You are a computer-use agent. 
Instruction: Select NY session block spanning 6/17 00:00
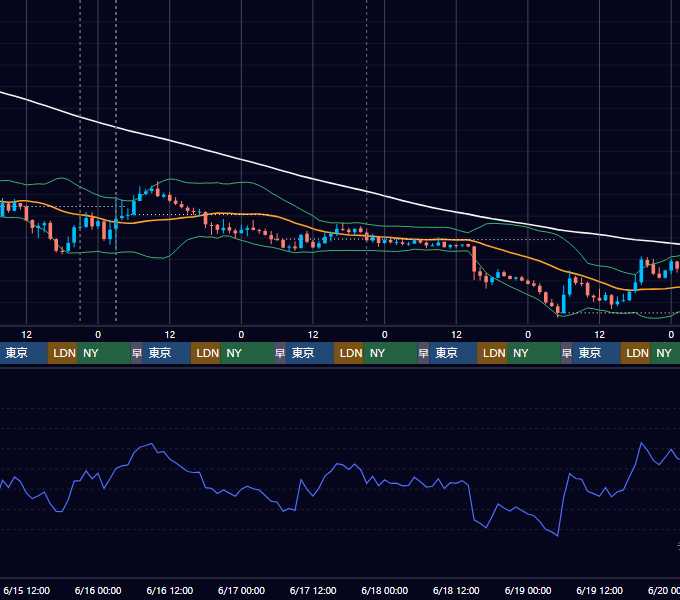pyautogui.click(x=247, y=353)
